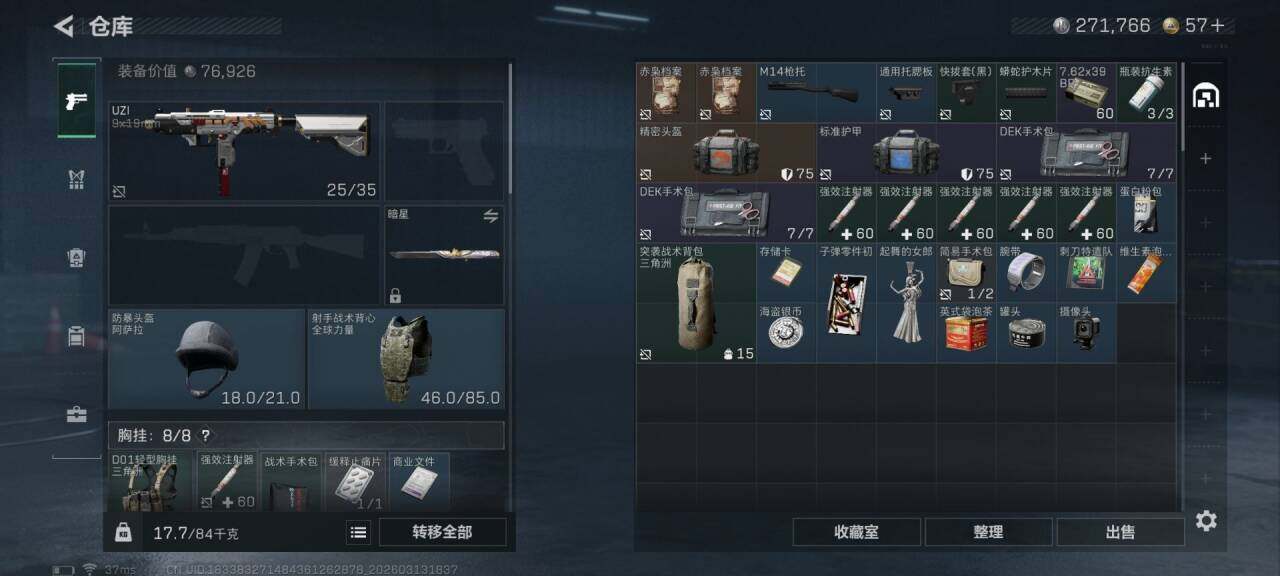The height and width of the screenshot is (576, 1280).
Task: Click the 整理 sort button
Action: 988,532
